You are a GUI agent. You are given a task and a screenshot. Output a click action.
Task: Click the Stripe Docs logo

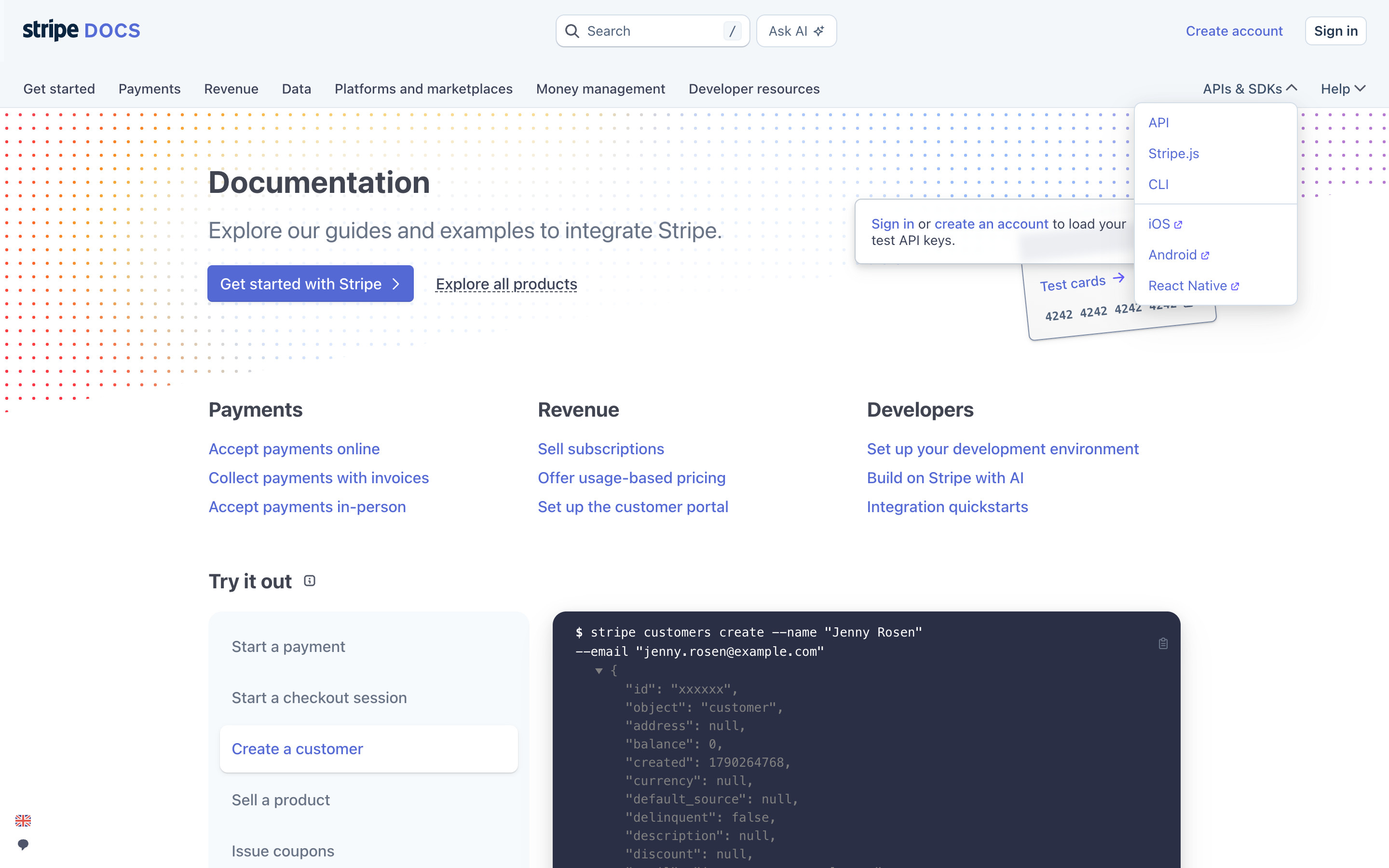81,30
